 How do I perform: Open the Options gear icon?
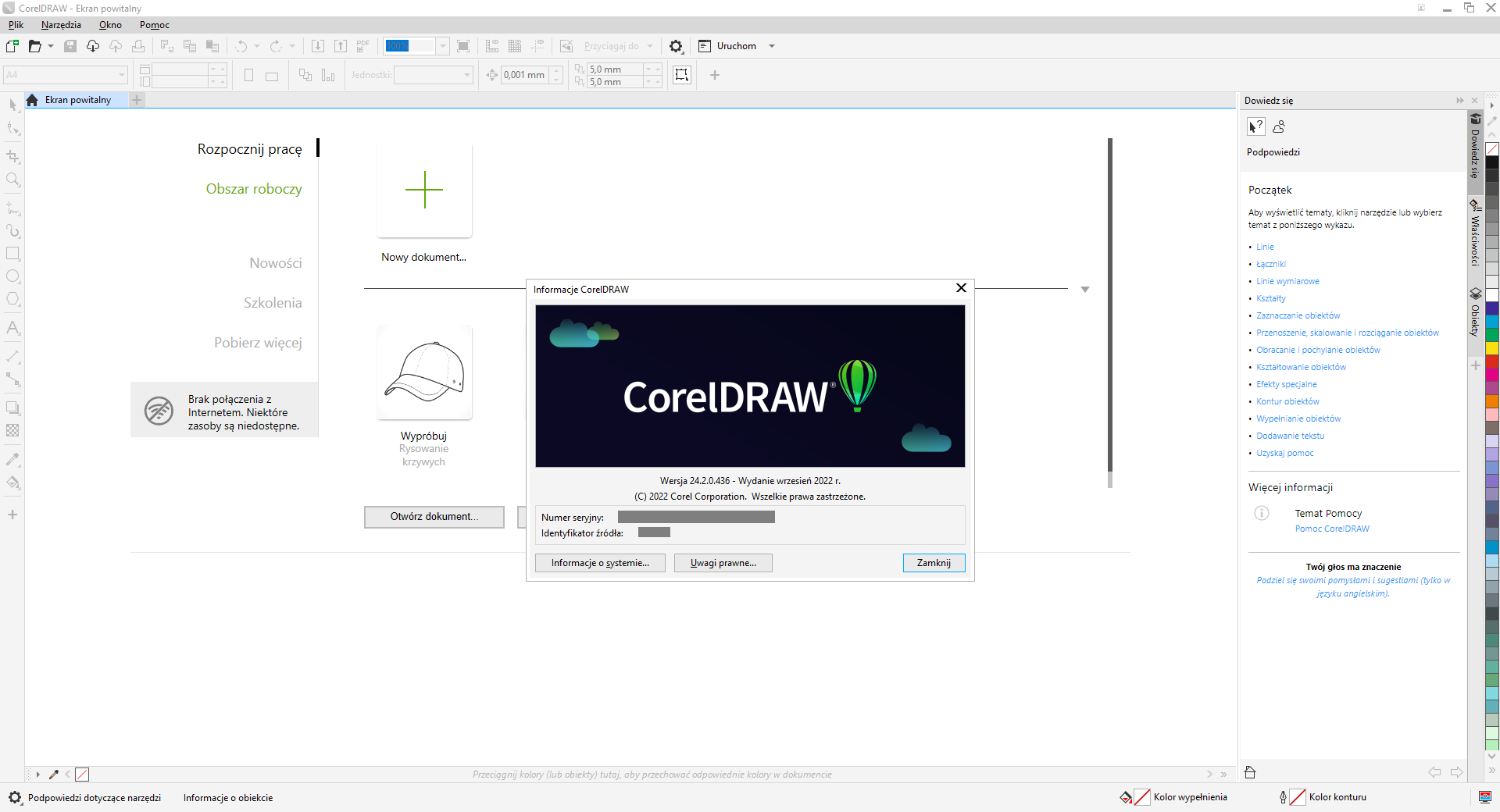click(x=676, y=46)
